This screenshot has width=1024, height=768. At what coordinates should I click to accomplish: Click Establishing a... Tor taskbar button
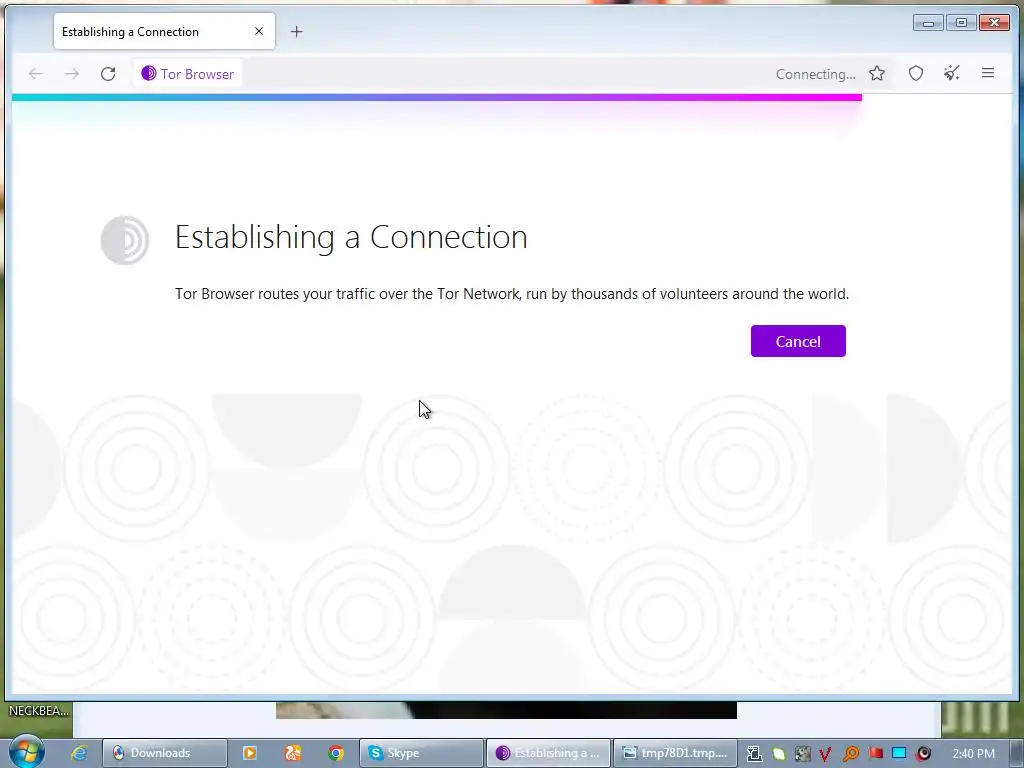(549, 753)
